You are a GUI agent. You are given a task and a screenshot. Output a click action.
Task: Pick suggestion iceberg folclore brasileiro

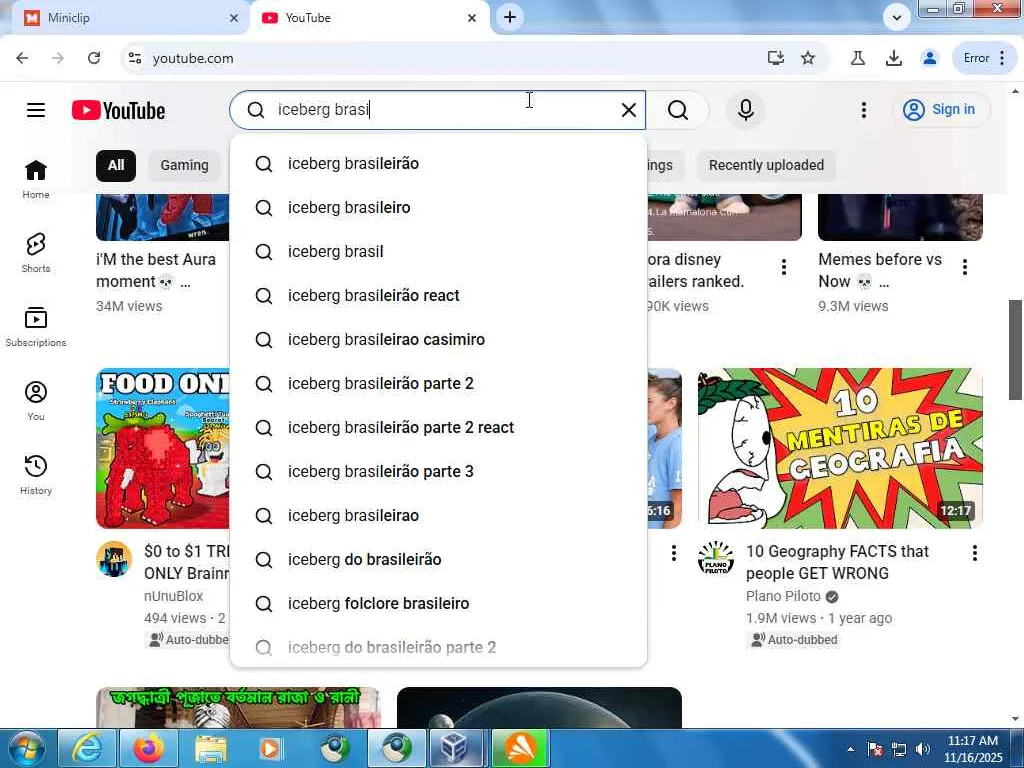(x=438, y=603)
